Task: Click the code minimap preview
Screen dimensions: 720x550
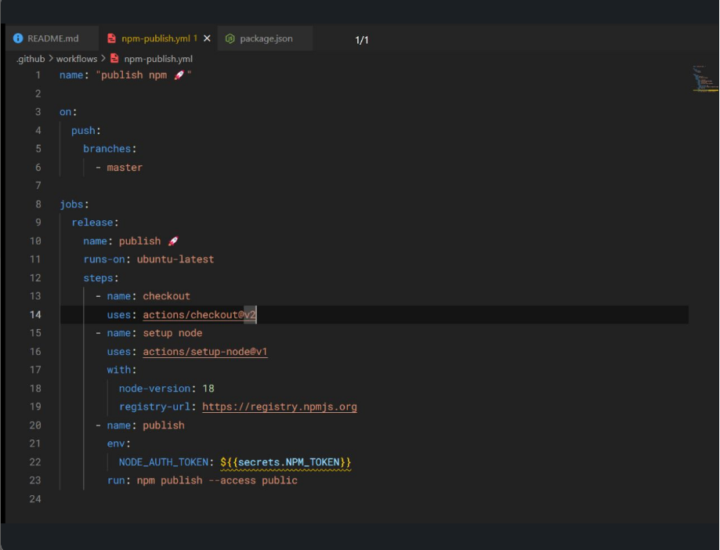Action: point(705,79)
